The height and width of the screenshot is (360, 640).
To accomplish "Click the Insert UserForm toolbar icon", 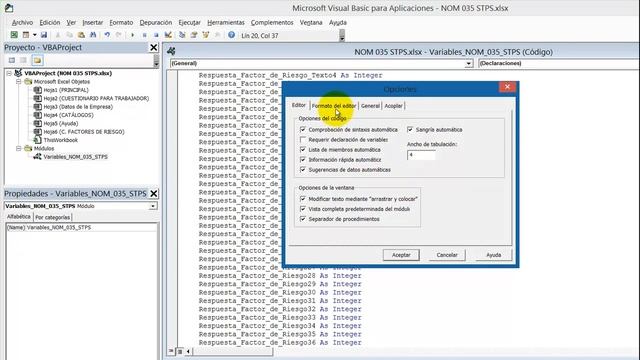I will tap(26, 35).
